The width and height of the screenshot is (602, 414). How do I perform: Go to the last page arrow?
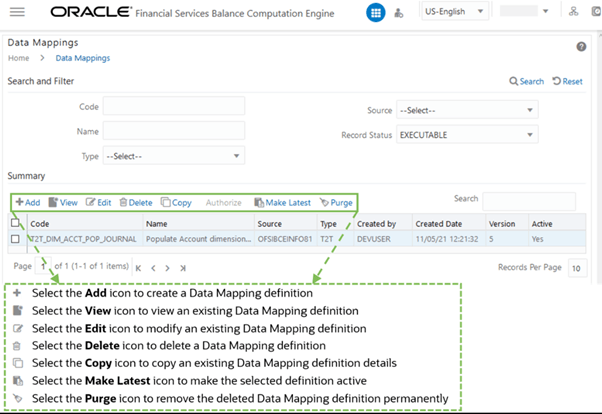point(183,268)
